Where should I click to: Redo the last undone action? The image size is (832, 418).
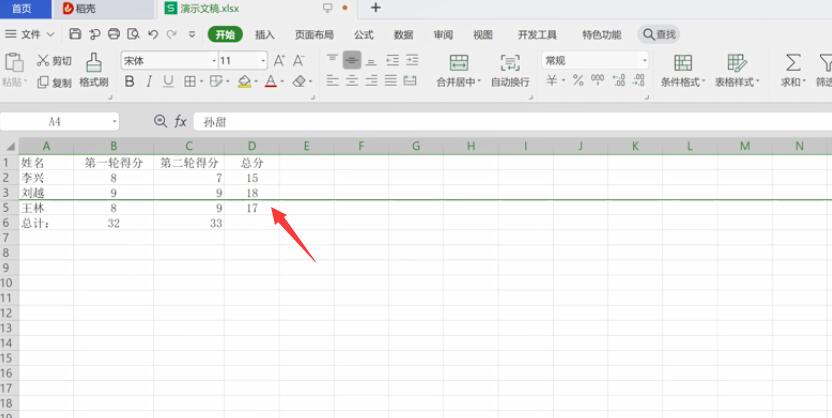[x=171, y=34]
